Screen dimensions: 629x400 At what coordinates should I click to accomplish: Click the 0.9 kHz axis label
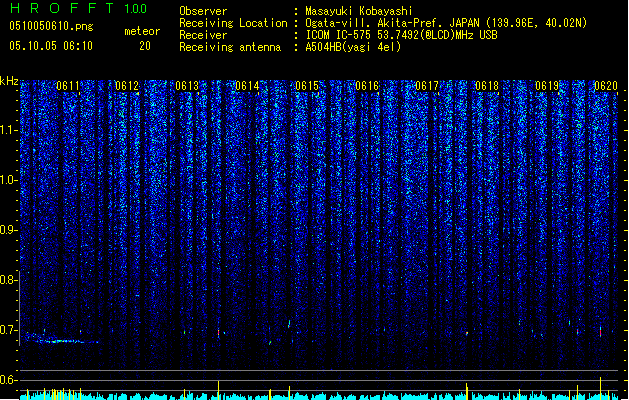coord(8,230)
